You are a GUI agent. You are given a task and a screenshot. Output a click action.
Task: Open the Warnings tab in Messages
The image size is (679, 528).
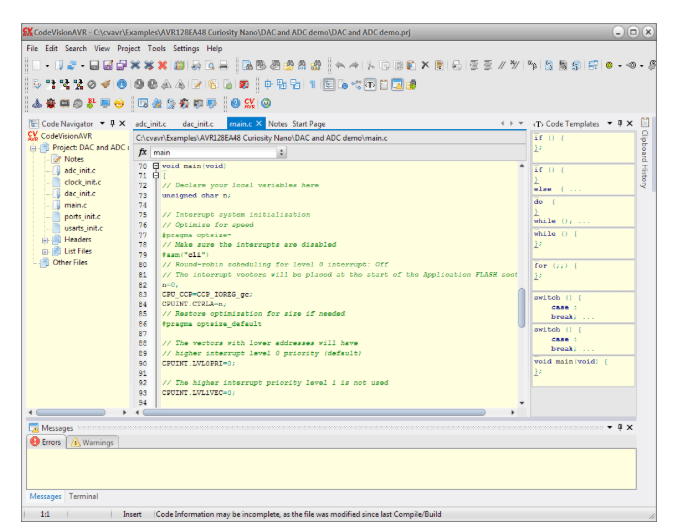[91, 442]
